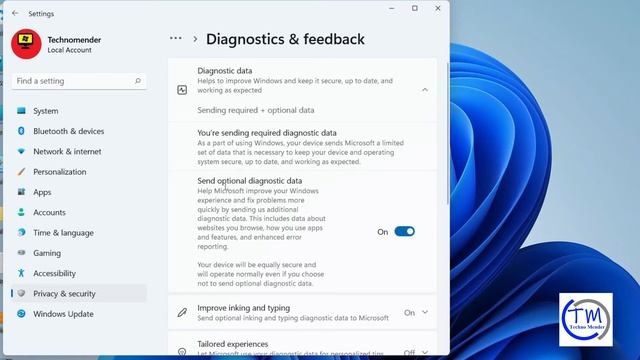This screenshot has height=360, width=640.
Task: Click the Accessibility figure icon
Action: (x=21, y=273)
